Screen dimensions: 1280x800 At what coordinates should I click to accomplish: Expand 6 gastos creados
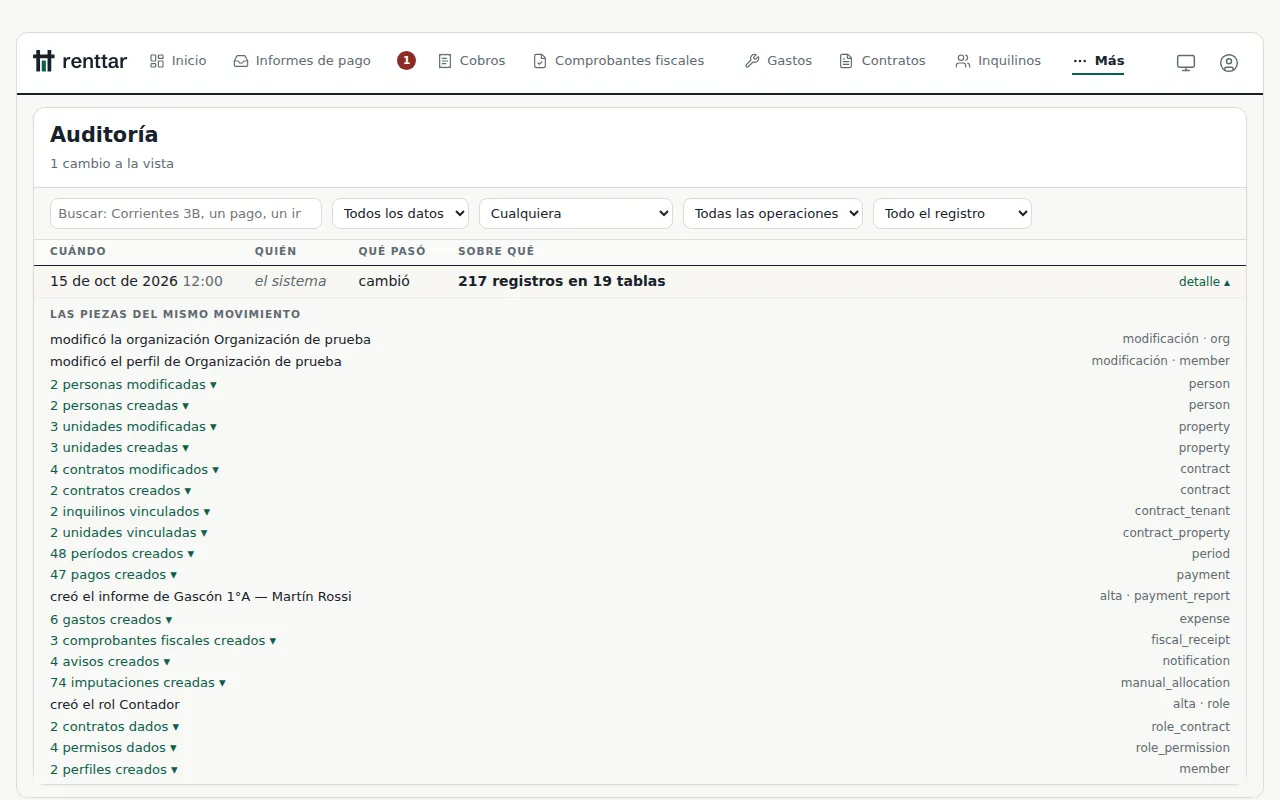tap(111, 620)
